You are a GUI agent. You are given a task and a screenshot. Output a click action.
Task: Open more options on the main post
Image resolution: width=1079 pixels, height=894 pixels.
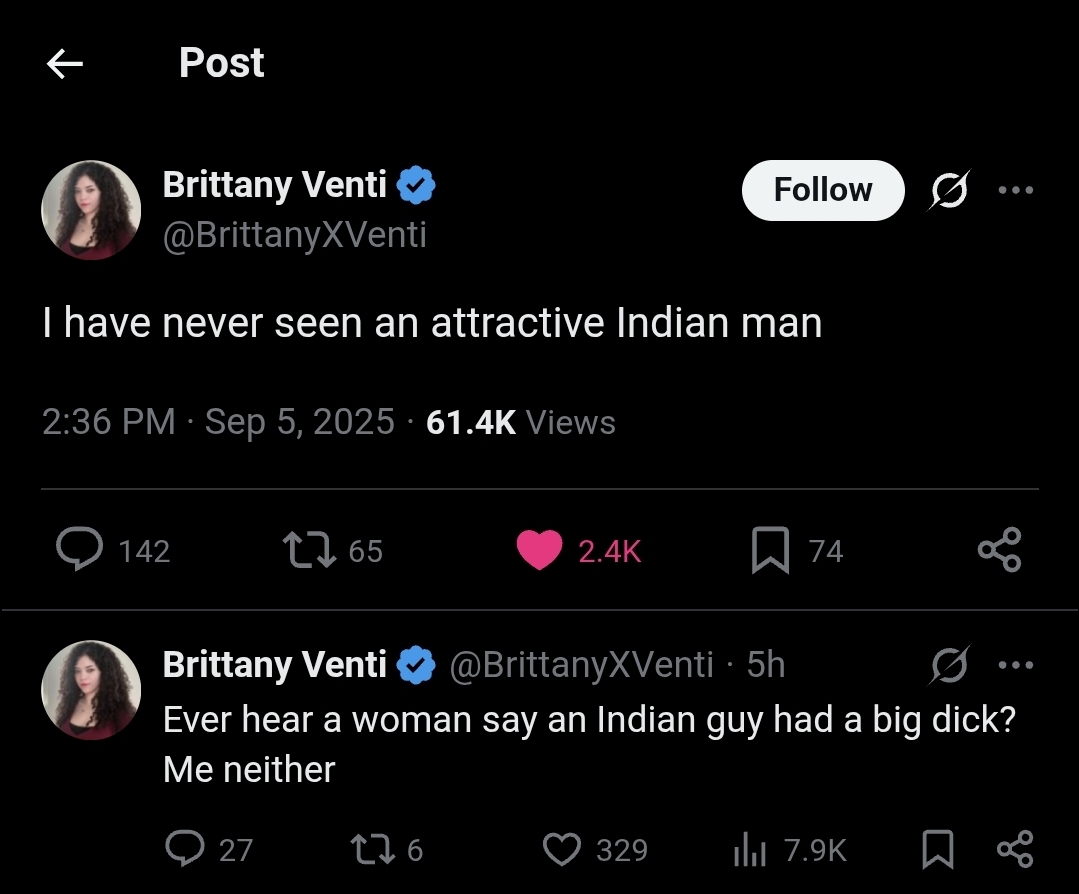coord(1015,190)
